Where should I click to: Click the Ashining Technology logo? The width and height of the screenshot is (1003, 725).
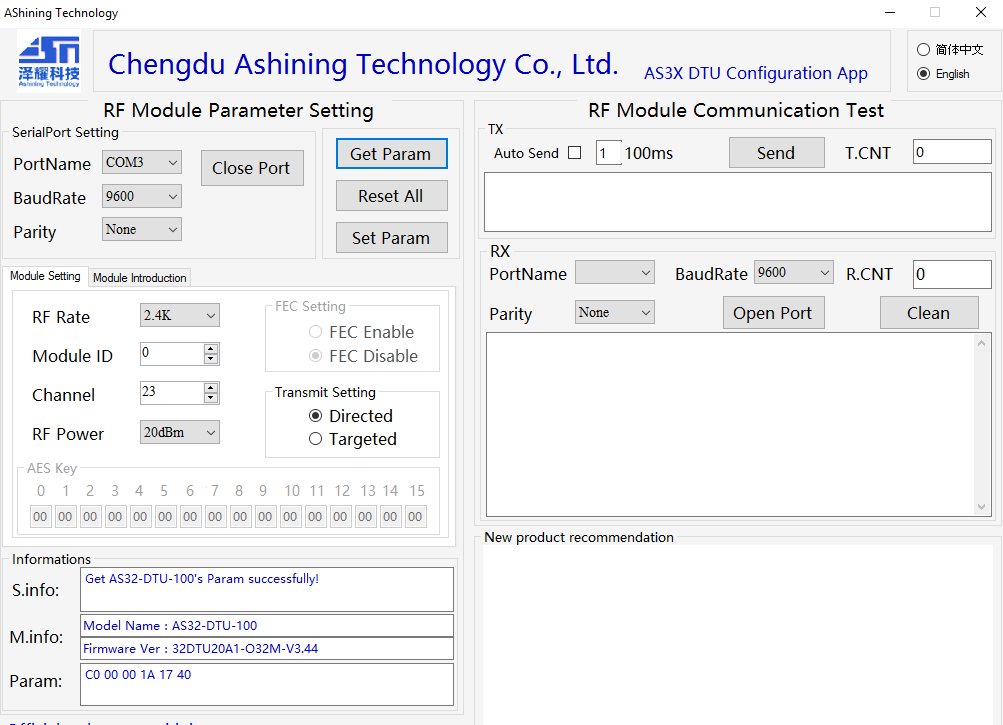pos(49,61)
